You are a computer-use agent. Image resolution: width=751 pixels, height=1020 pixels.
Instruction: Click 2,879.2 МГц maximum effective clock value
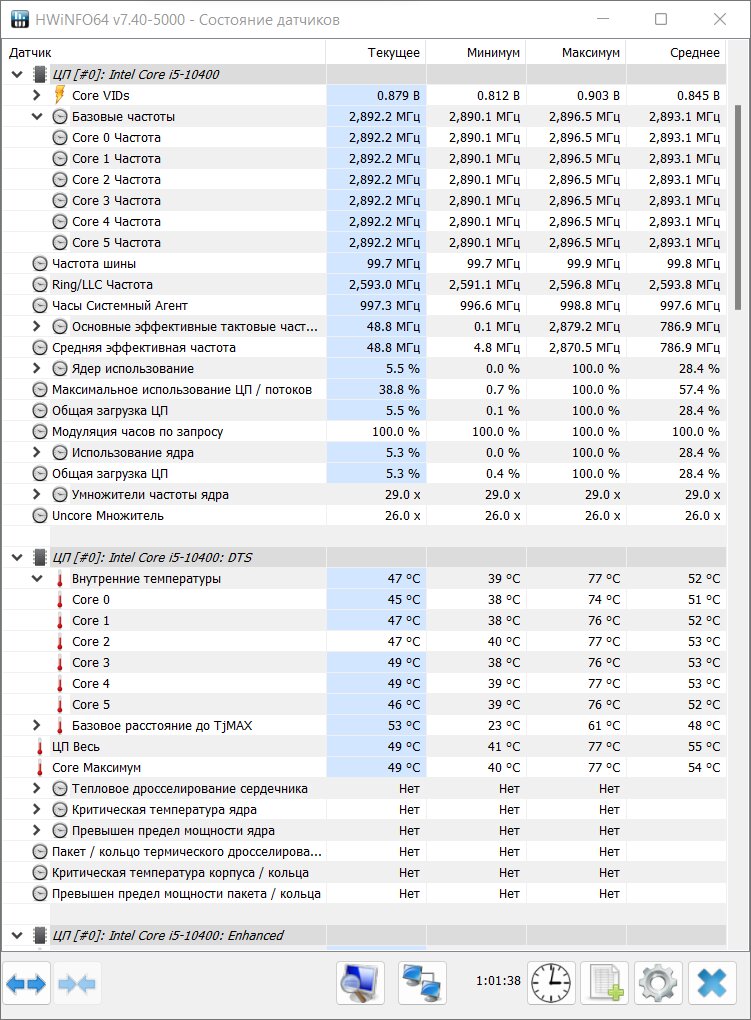(584, 327)
